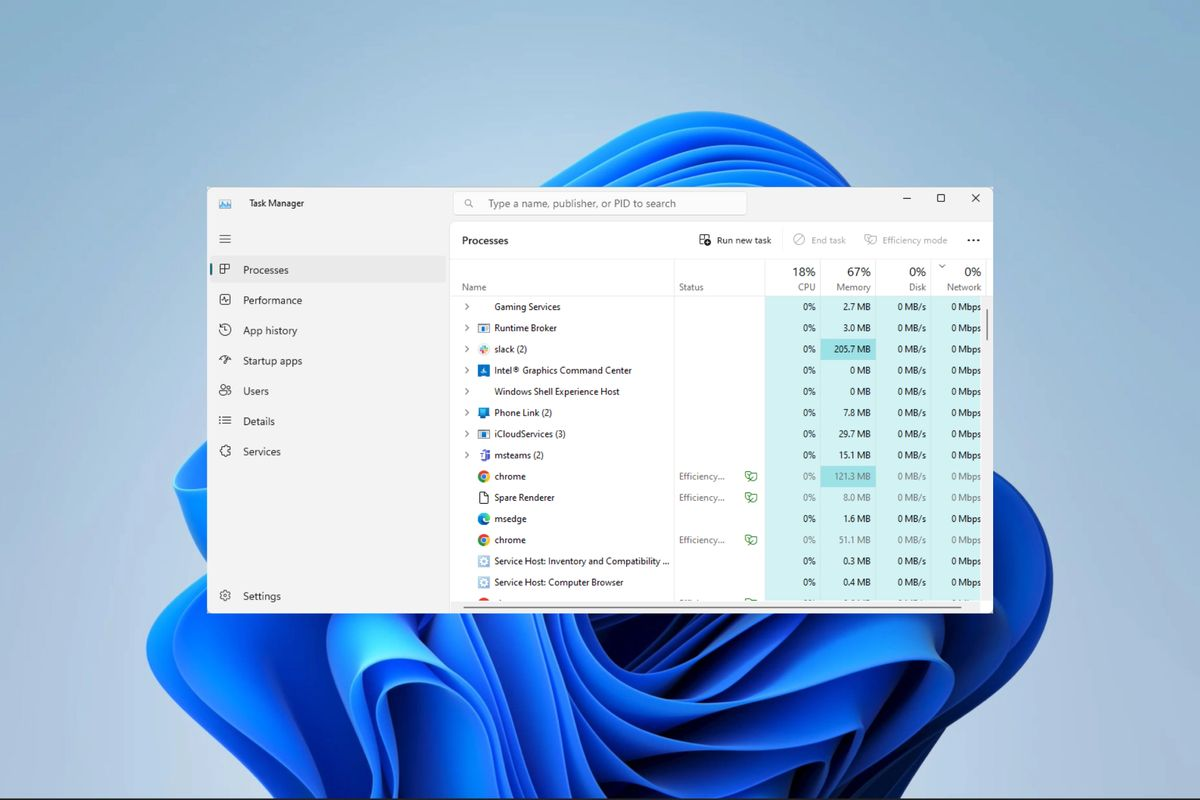The image size is (1200, 800).
Task: Click the Spare Renderer file icon
Action: 484,498
